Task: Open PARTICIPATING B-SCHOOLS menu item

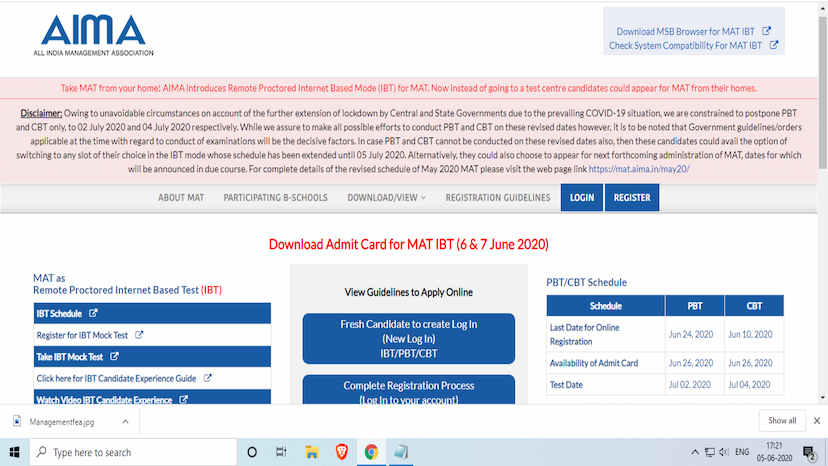Action: 275,198
